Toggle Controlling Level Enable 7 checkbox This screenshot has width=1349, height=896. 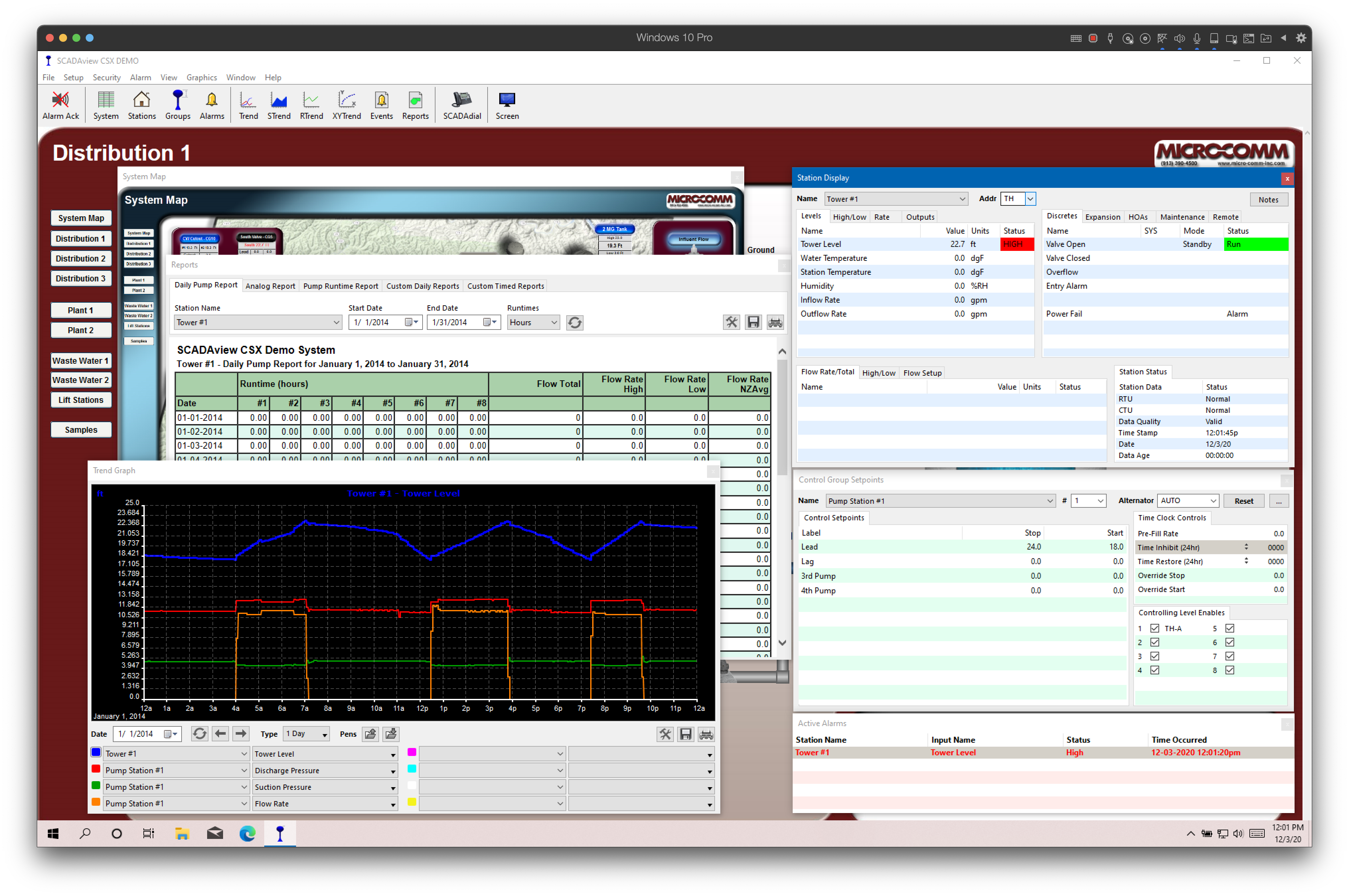[x=1230, y=656]
